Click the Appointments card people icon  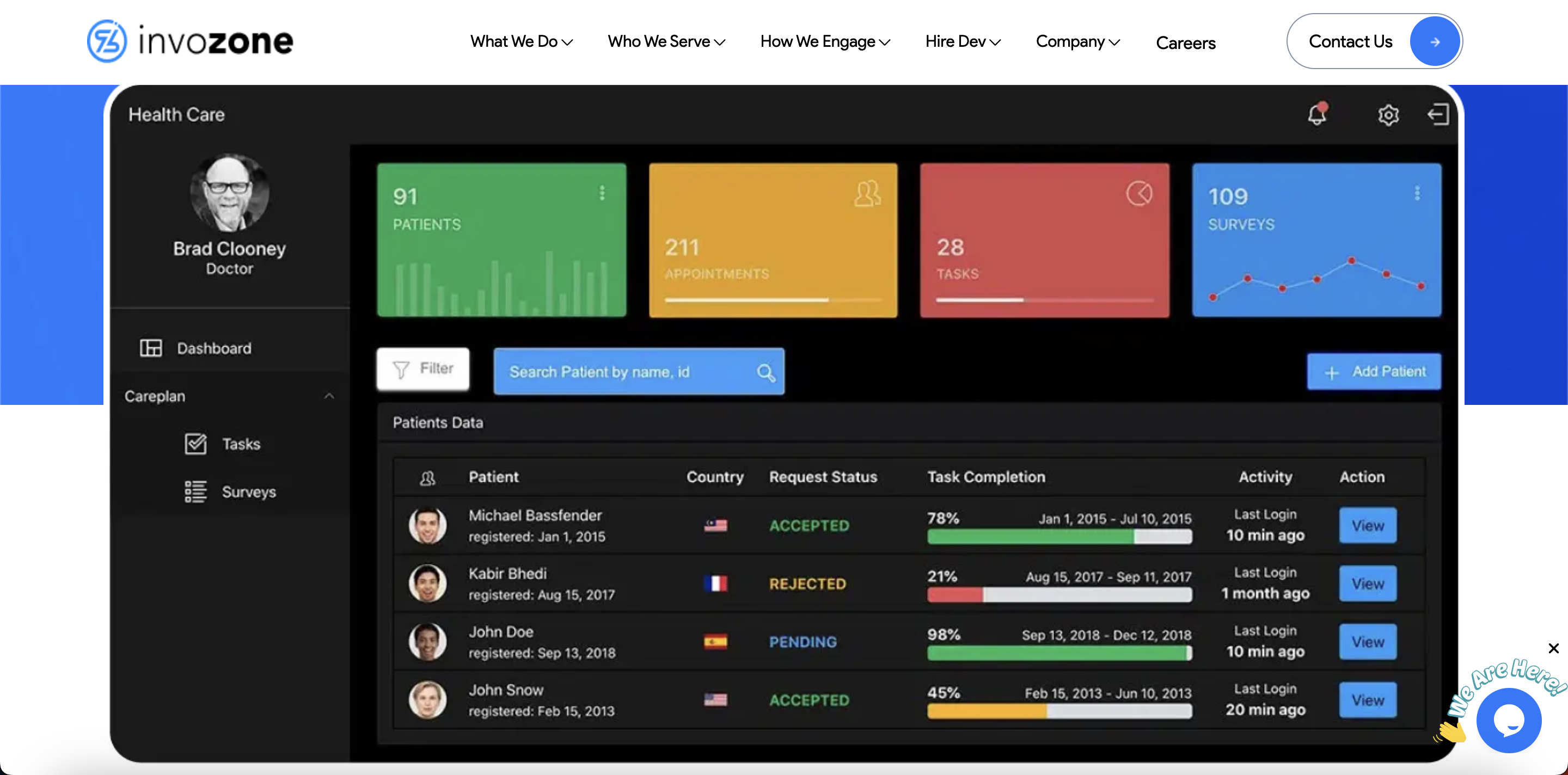coord(867,194)
